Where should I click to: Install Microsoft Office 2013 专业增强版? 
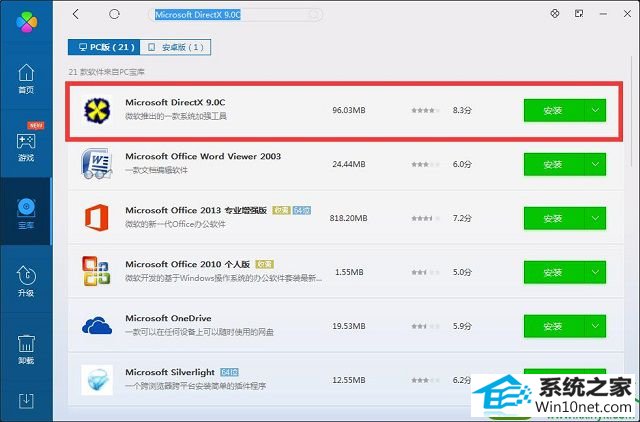[555, 218]
